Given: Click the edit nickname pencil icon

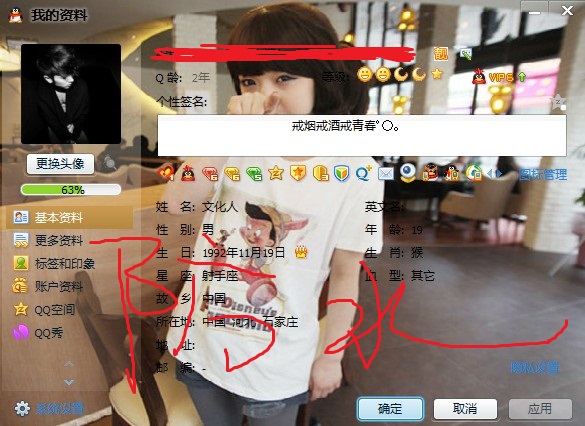Looking at the screenshot, I should click(x=466, y=54).
